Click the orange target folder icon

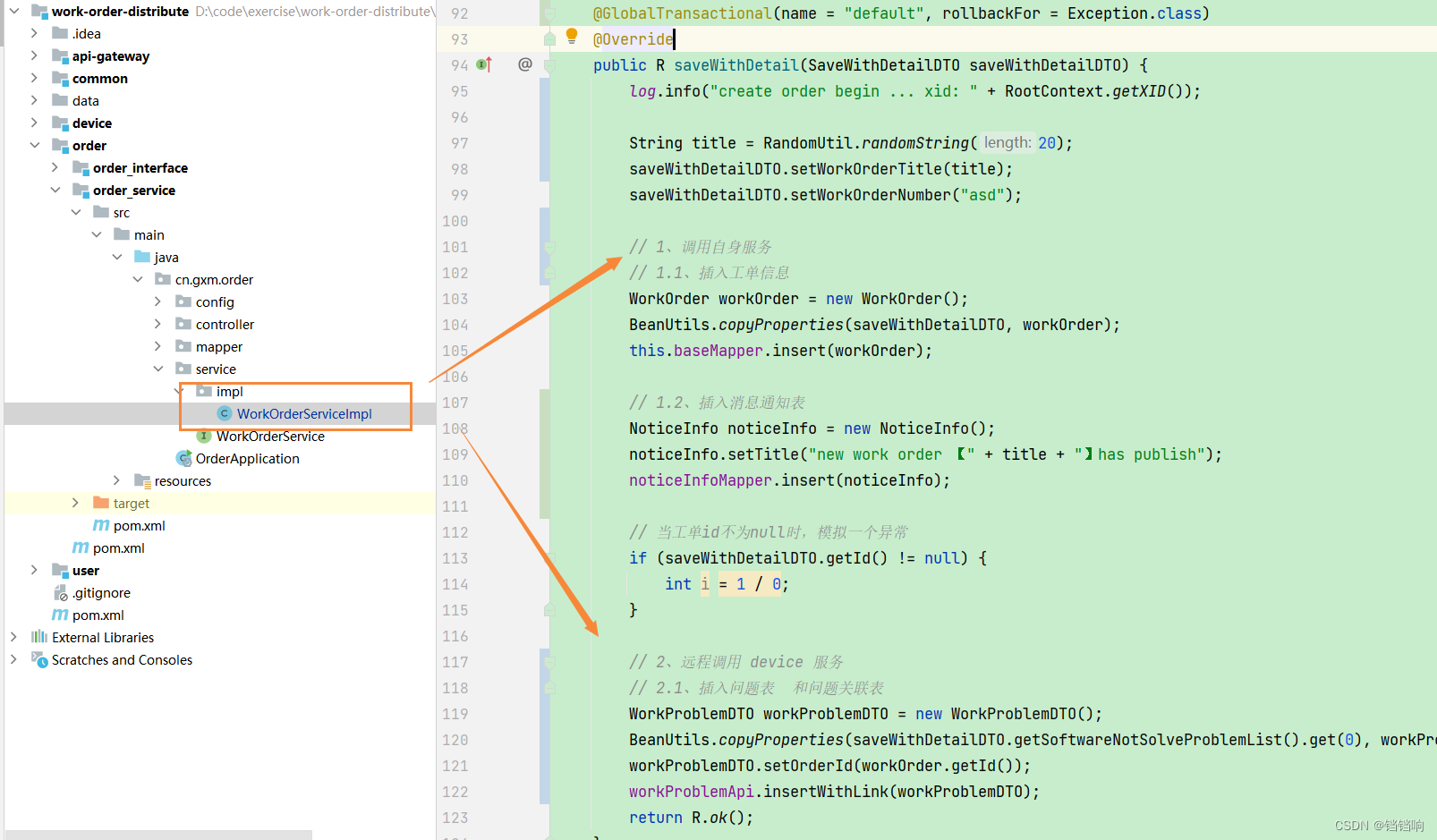click(101, 503)
